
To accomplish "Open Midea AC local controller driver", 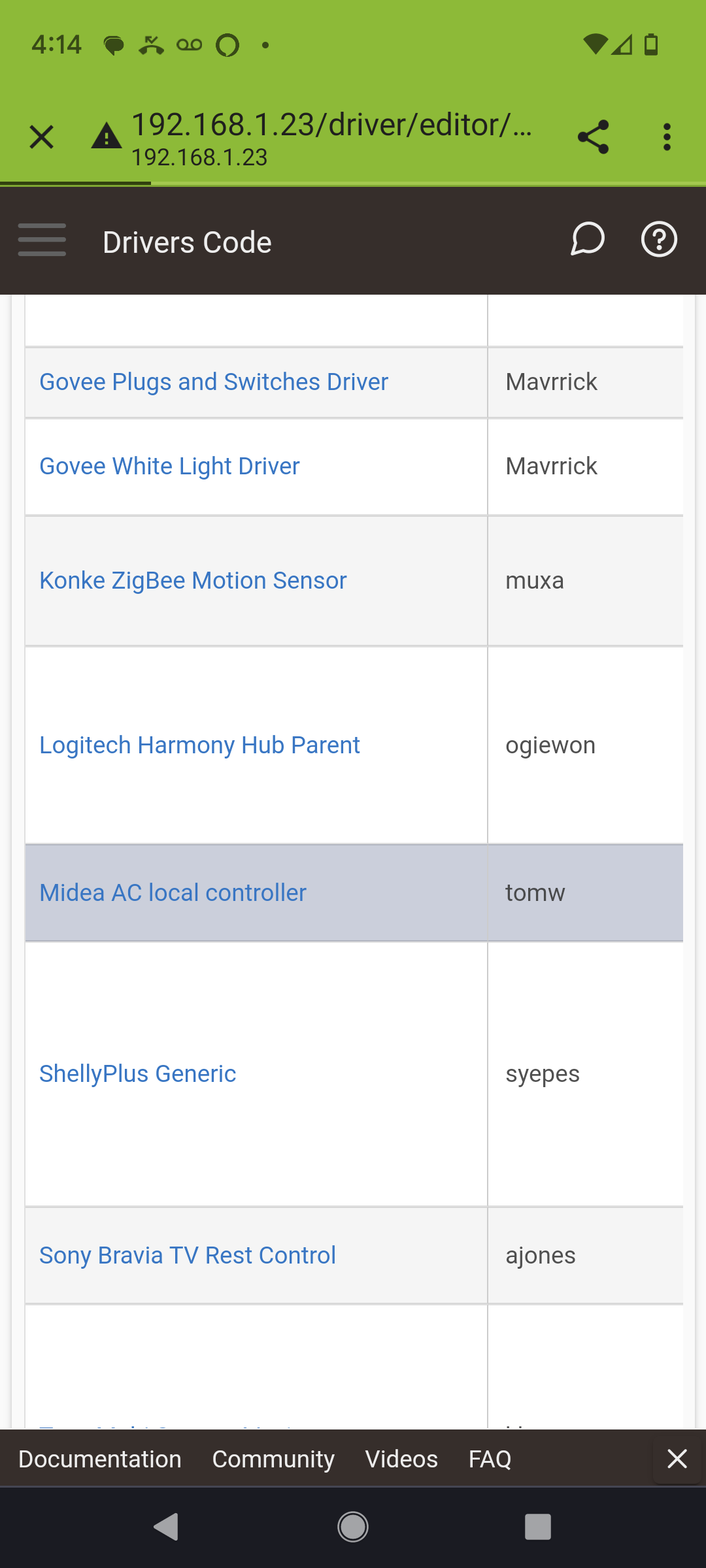I will coord(173,893).
